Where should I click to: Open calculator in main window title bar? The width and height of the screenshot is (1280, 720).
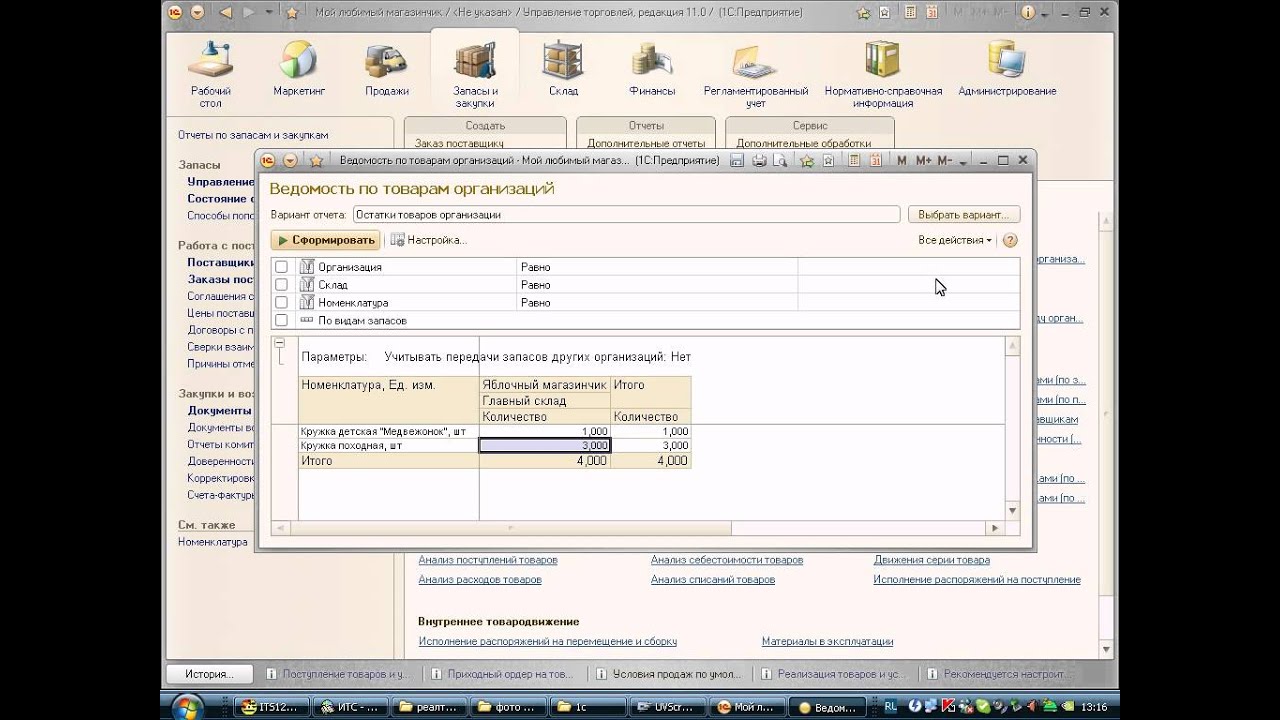coord(909,12)
